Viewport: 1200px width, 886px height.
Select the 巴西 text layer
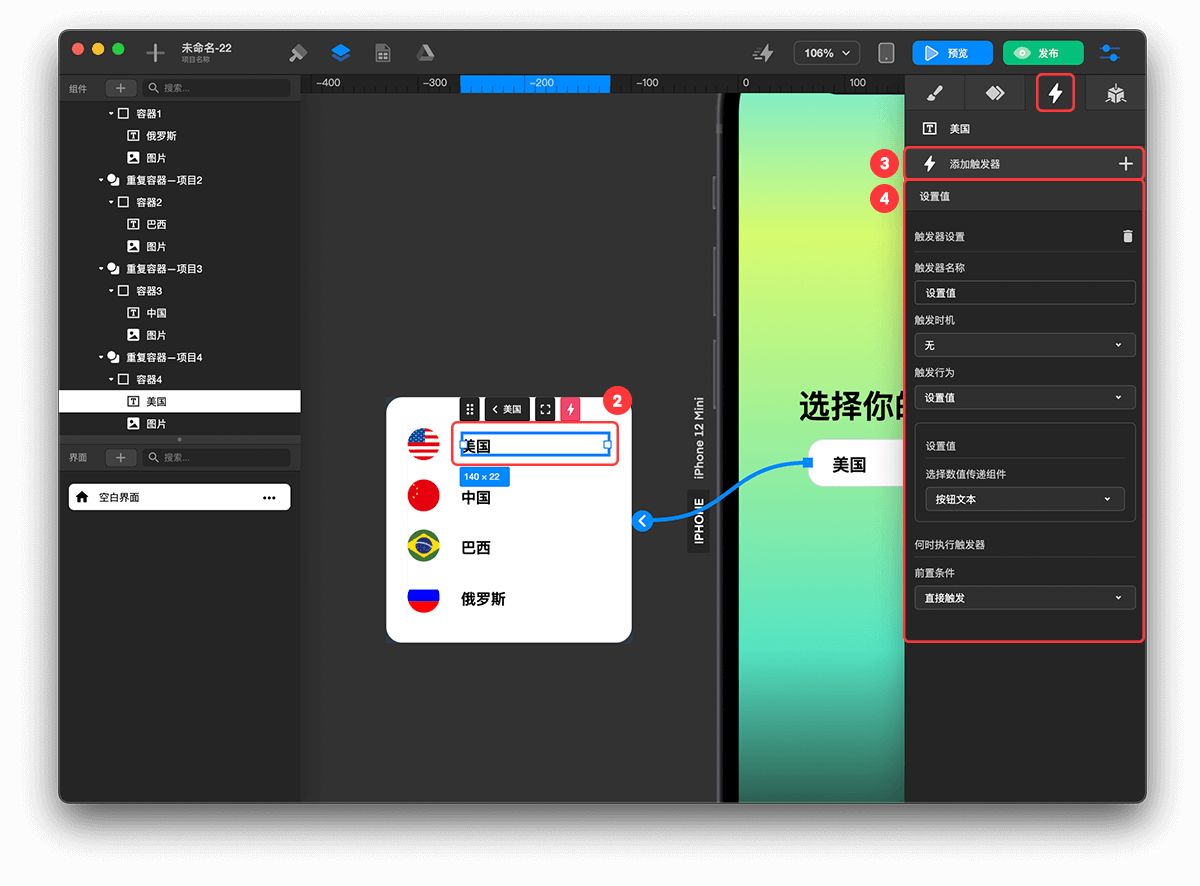click(x=156, y=225)
